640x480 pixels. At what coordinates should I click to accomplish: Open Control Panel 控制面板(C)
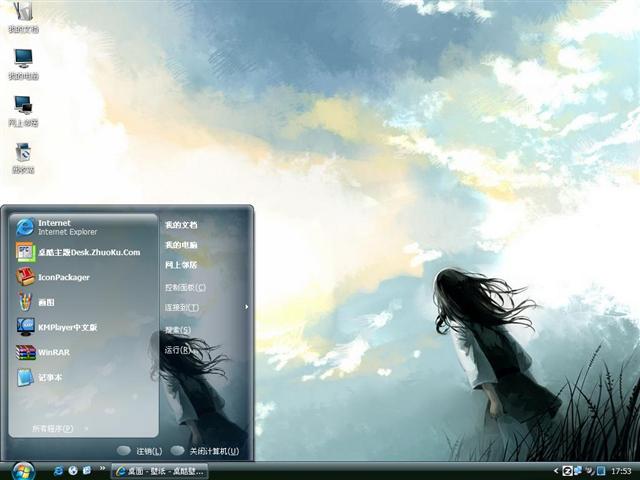click(185, 287)
